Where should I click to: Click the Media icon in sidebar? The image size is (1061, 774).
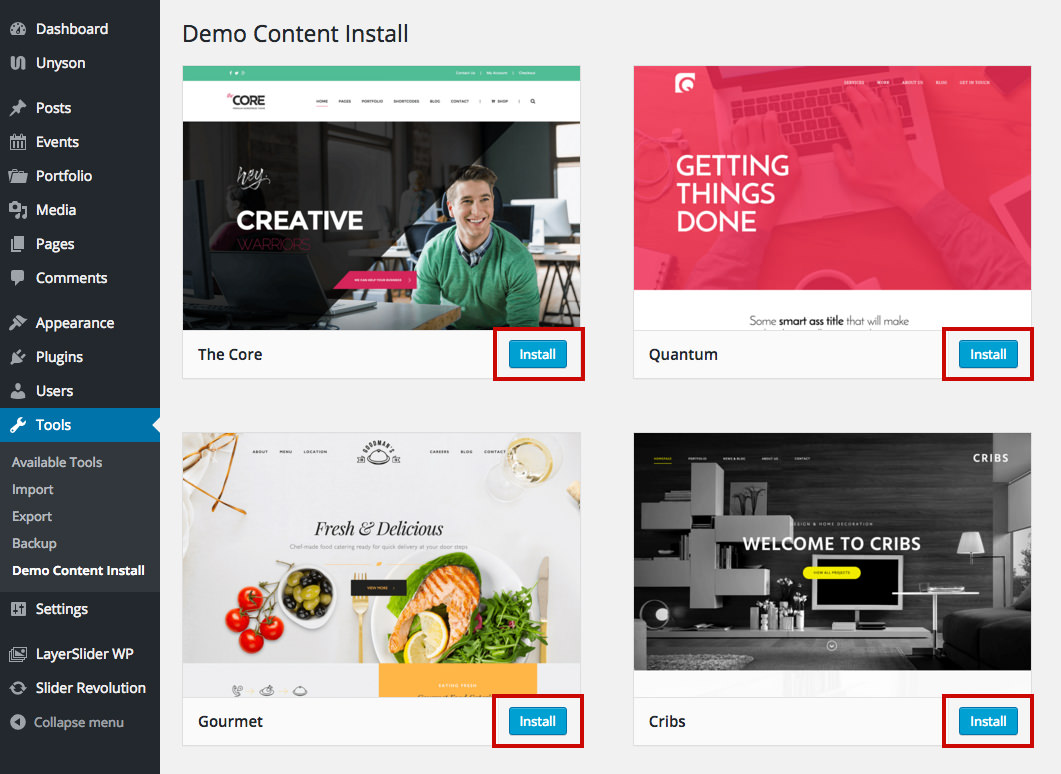tap(18, 210)
